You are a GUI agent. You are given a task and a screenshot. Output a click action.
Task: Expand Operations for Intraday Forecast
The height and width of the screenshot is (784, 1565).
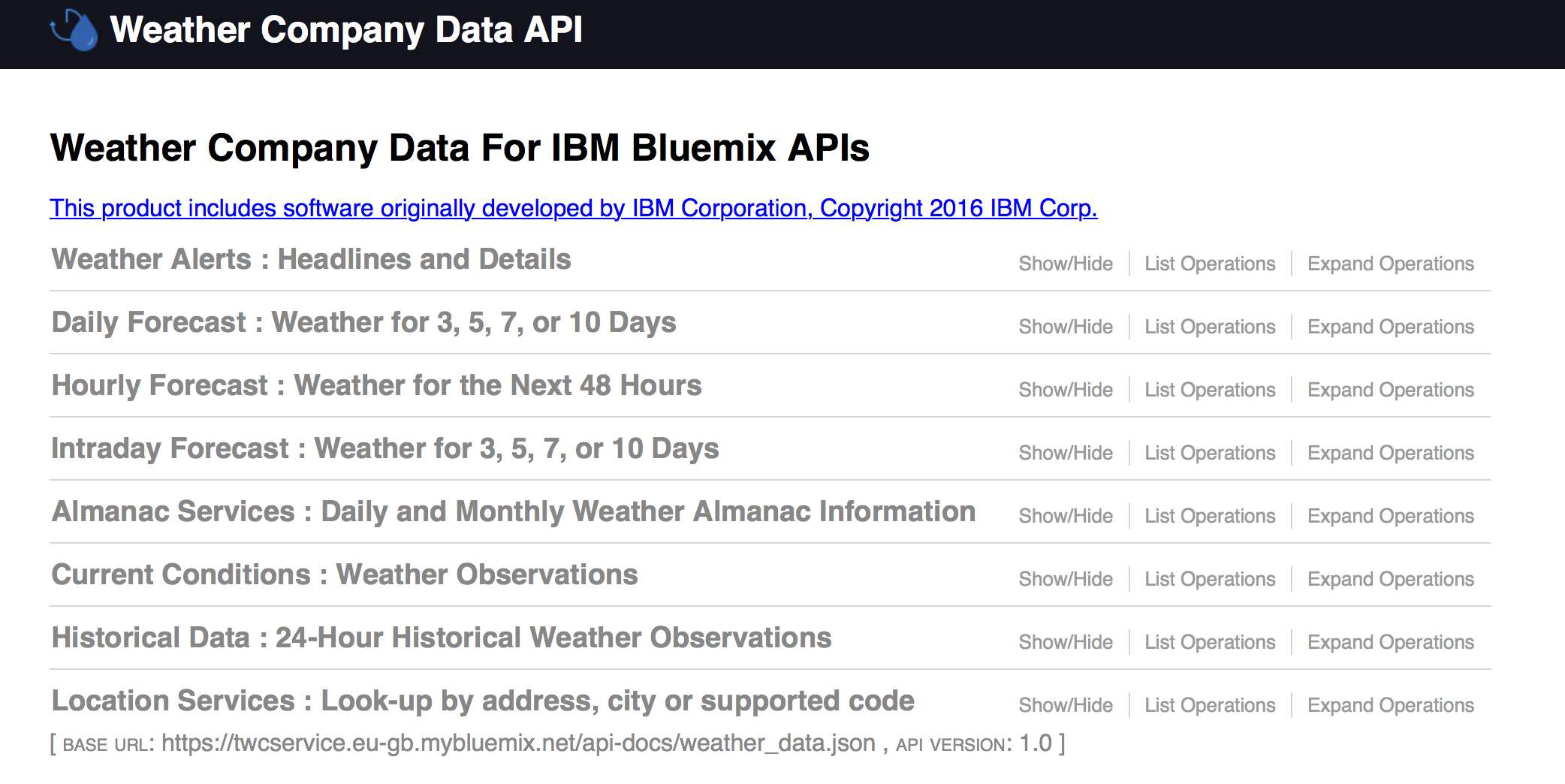pyautogui.click(x=1391, y=453)
